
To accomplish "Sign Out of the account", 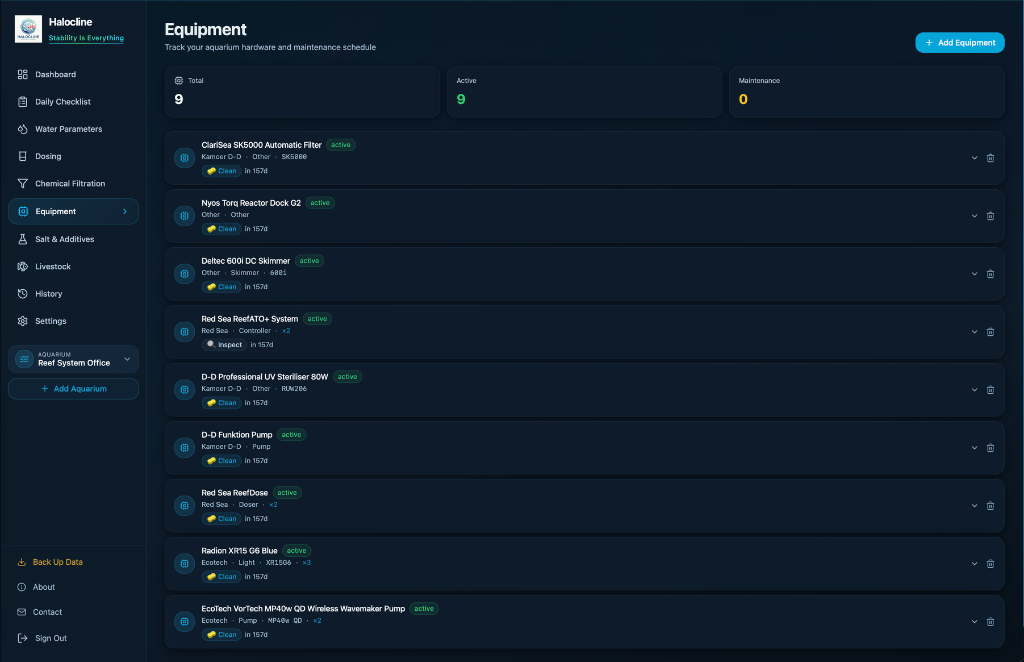I will click(x=42, y=638).
